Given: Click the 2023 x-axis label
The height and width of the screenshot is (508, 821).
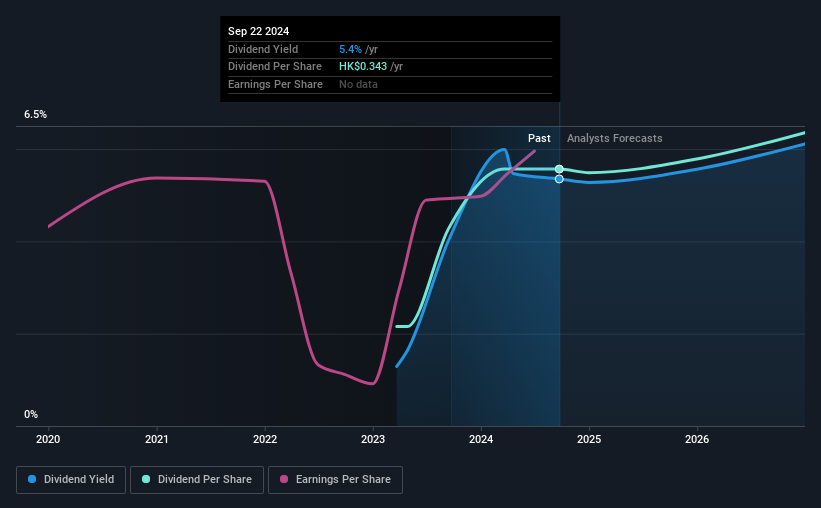Looking at the screenshot, I should (x=373, y=439).
